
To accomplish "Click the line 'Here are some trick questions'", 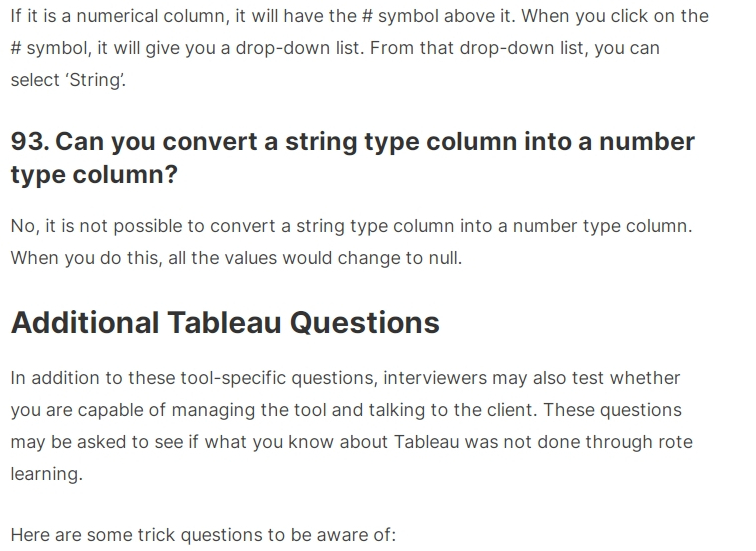I will coord(203,535).
